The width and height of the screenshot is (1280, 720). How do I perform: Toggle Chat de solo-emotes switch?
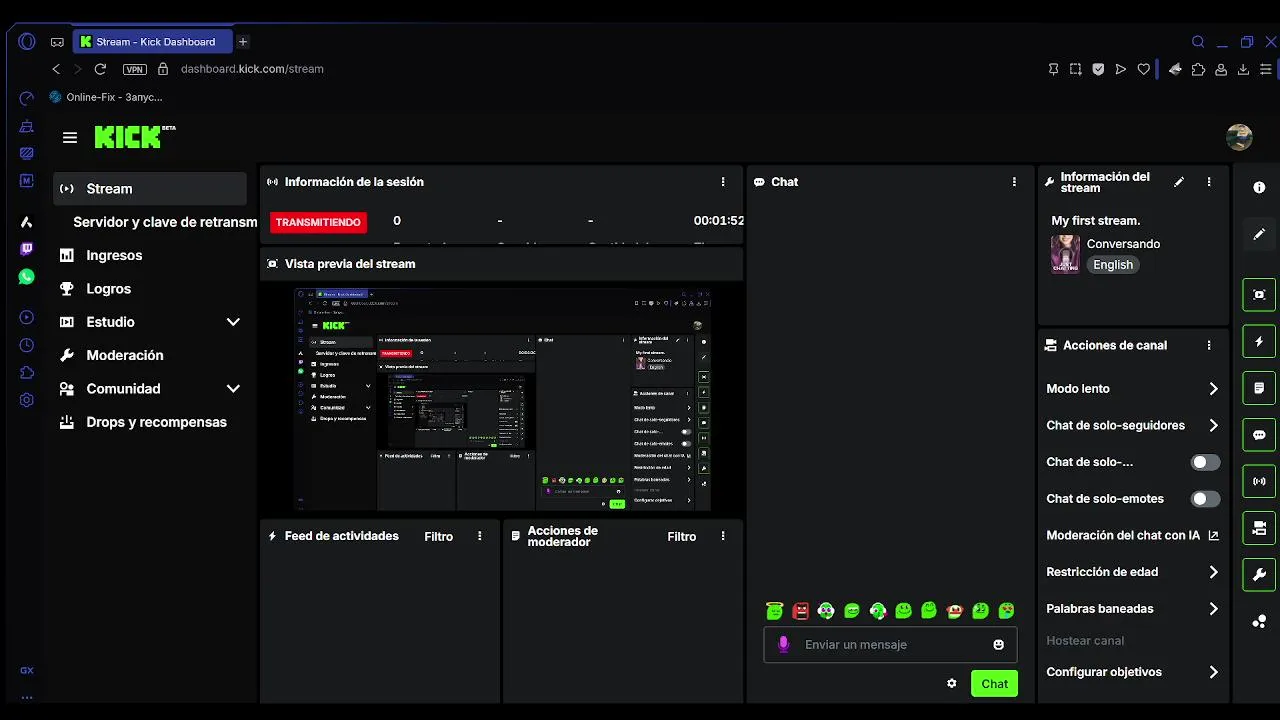[1205, 499]
